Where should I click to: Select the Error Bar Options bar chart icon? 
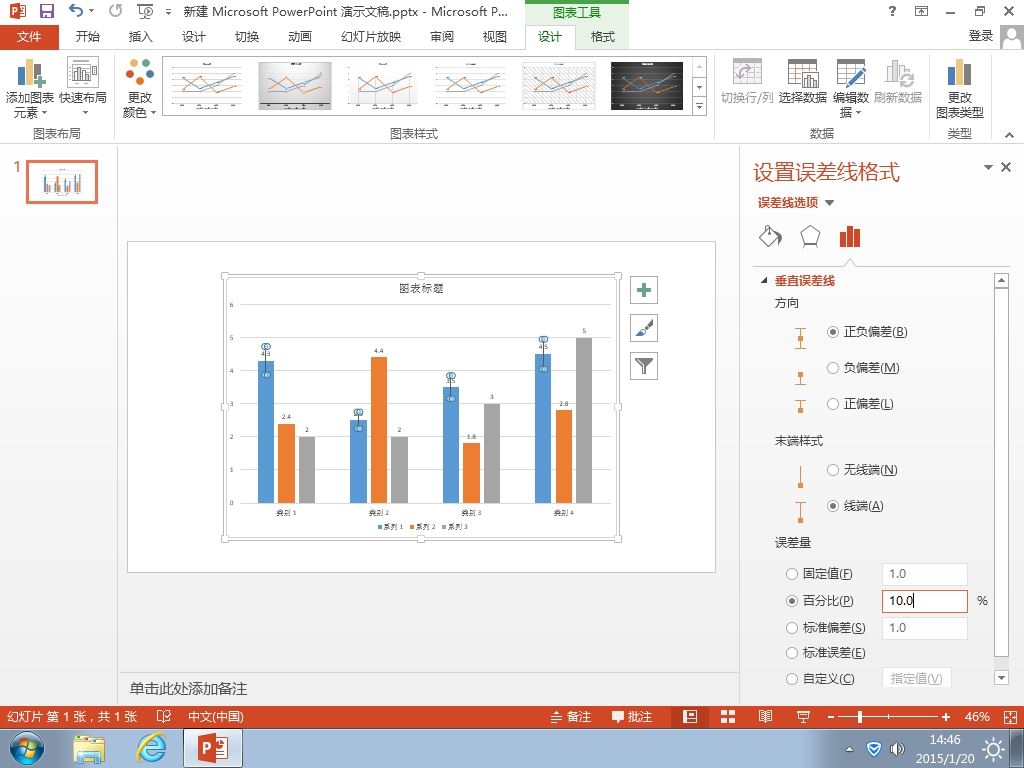[850, 236]
